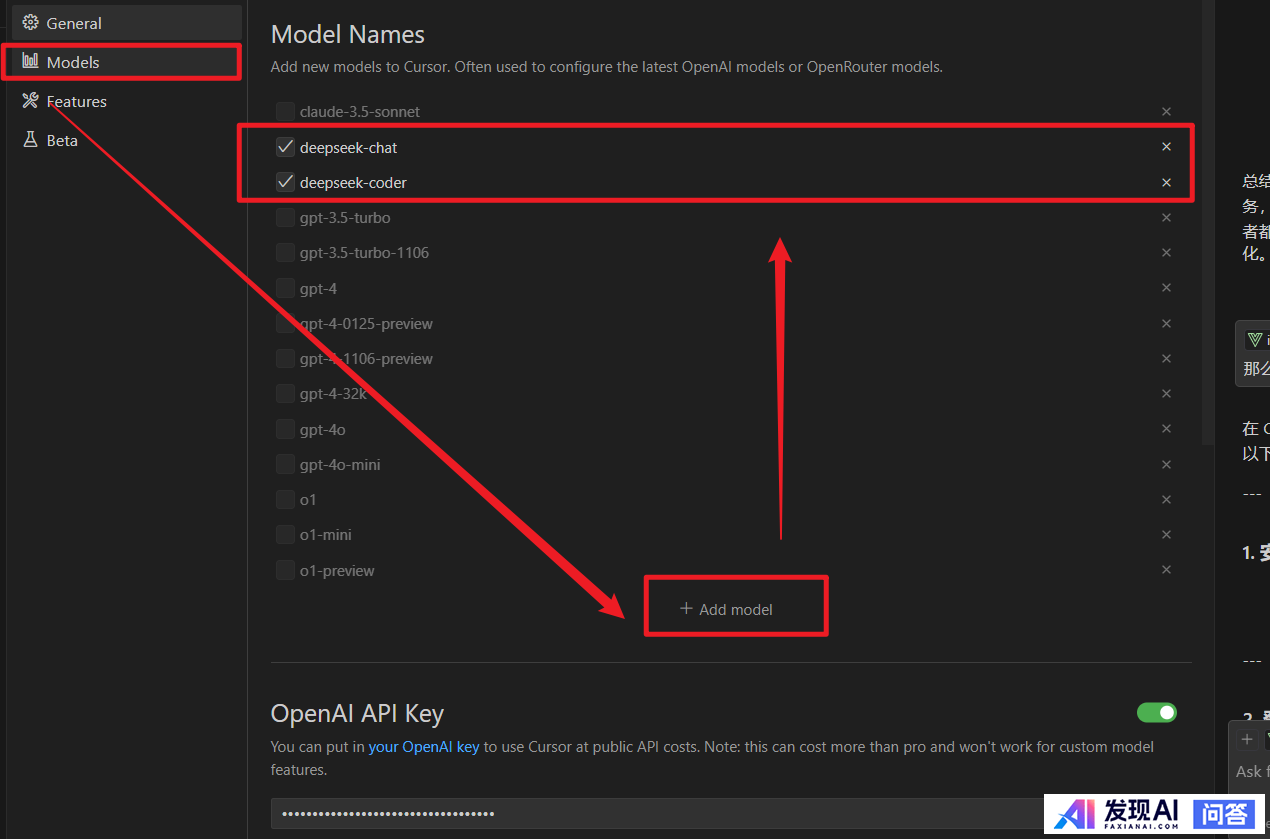Remove the o1 model
This screenshot has width=1270, height=839.
pyautogui.click(x=1166, y=499)
